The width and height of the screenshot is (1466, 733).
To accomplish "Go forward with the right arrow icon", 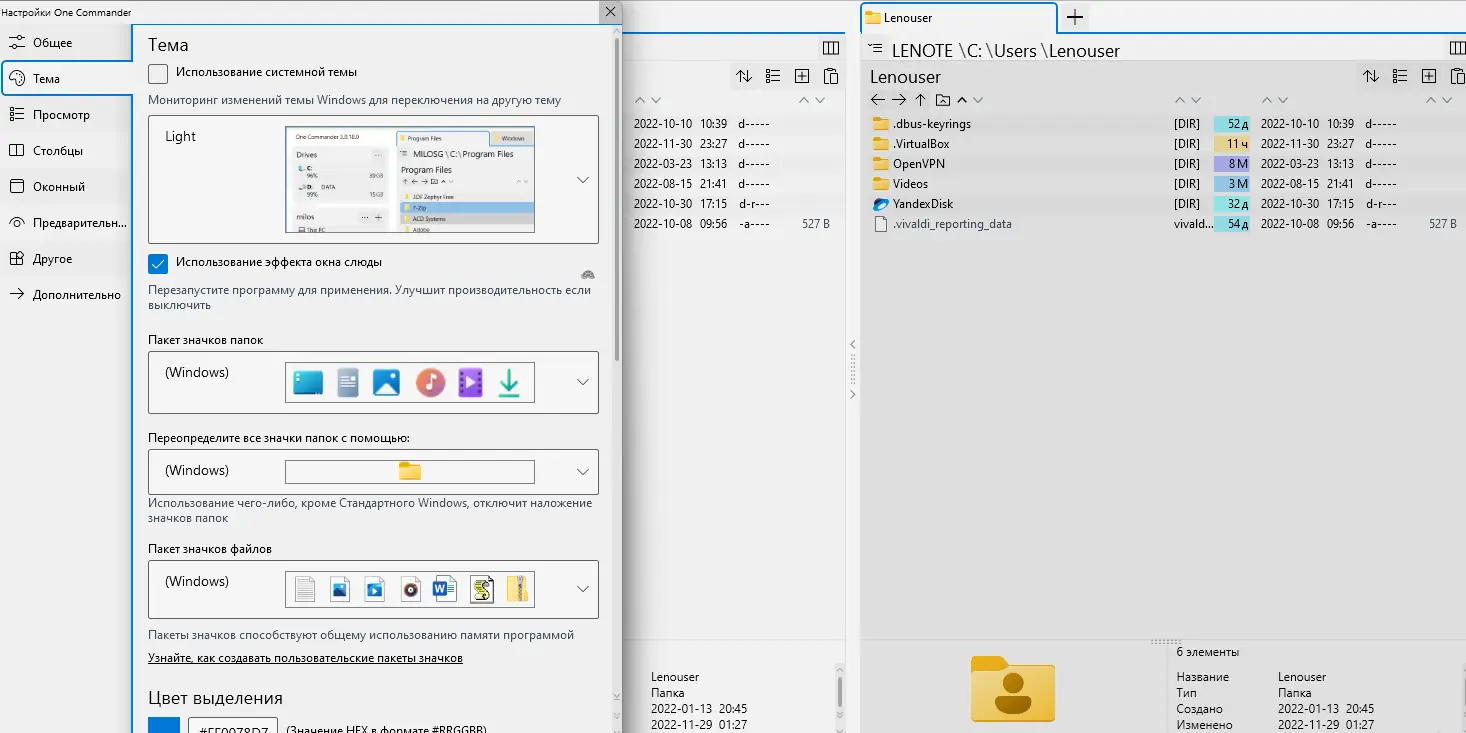I will tap(899, 100).
